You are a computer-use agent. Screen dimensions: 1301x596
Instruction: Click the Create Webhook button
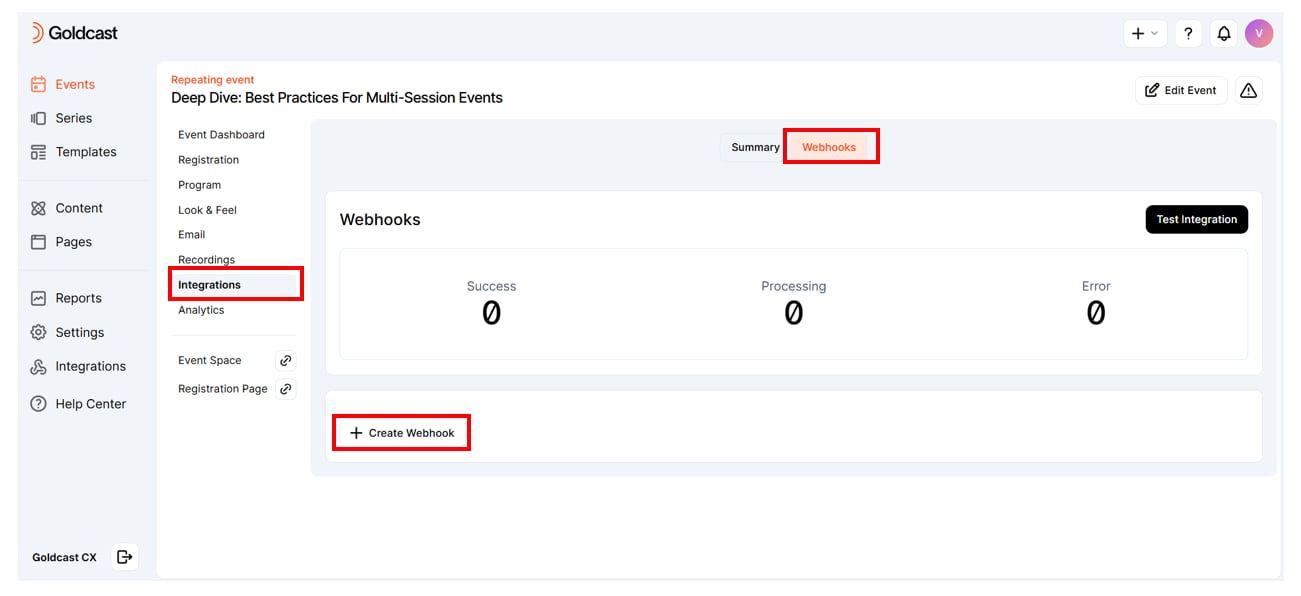(x=401, y=433)
